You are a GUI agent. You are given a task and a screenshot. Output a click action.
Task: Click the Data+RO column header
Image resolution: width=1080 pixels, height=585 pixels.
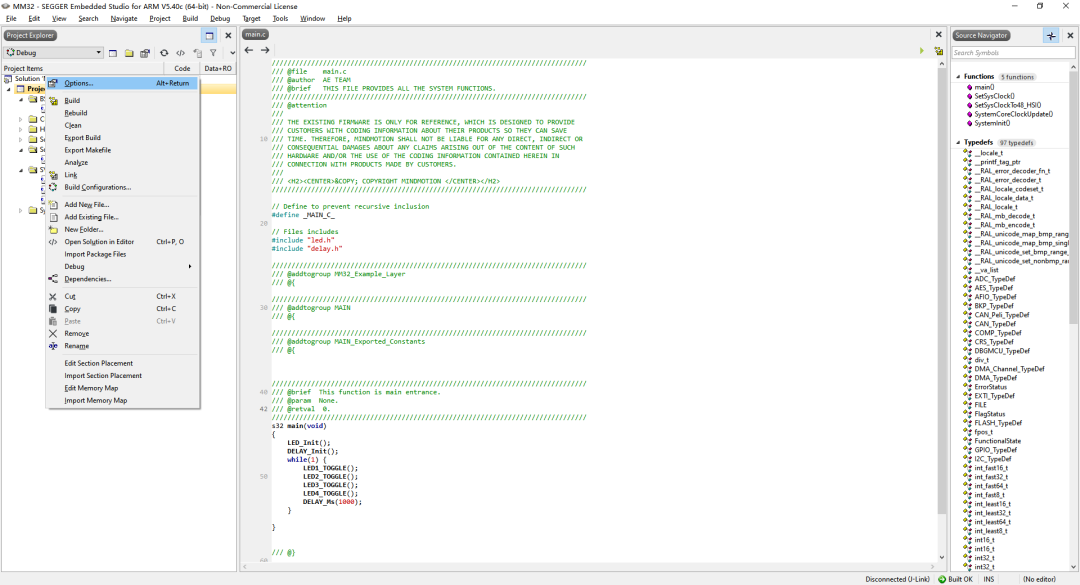[x=218, y=68]
